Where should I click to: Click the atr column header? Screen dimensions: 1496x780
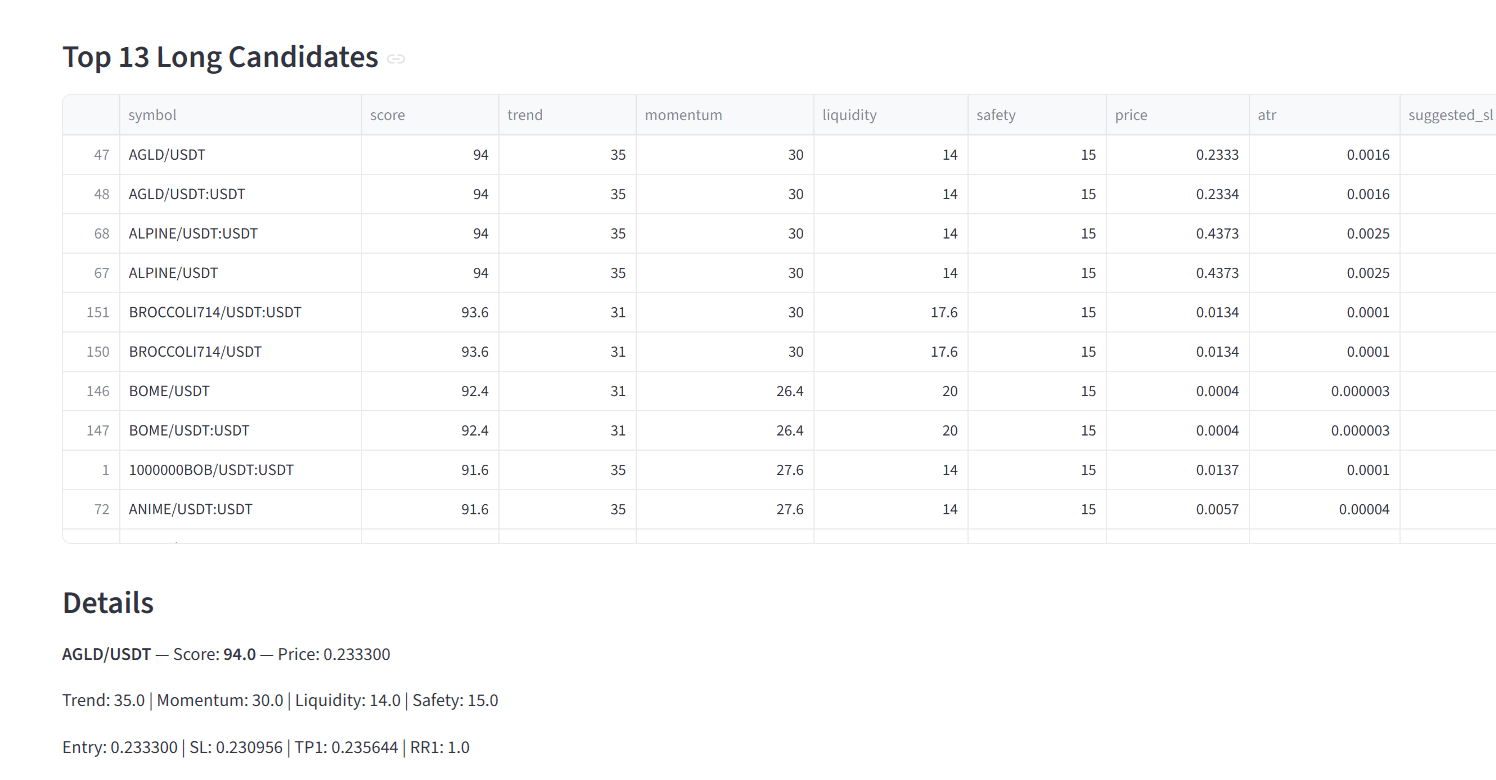tap(1267, 115)
